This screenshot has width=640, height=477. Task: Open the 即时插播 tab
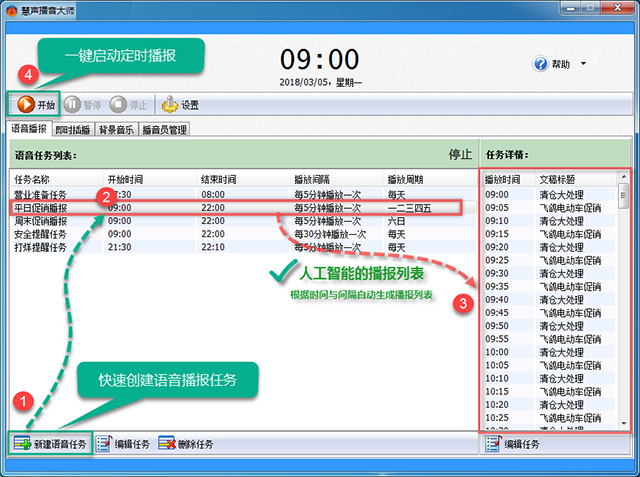point(73,130)
